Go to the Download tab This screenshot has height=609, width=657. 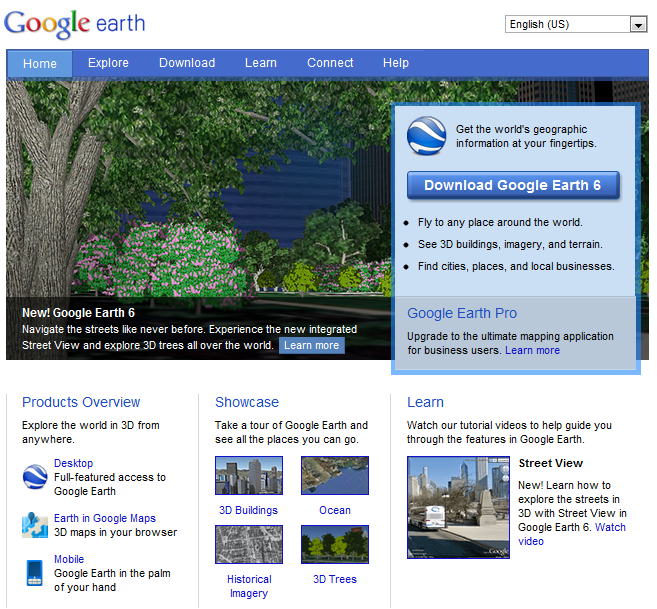[187, 63]
